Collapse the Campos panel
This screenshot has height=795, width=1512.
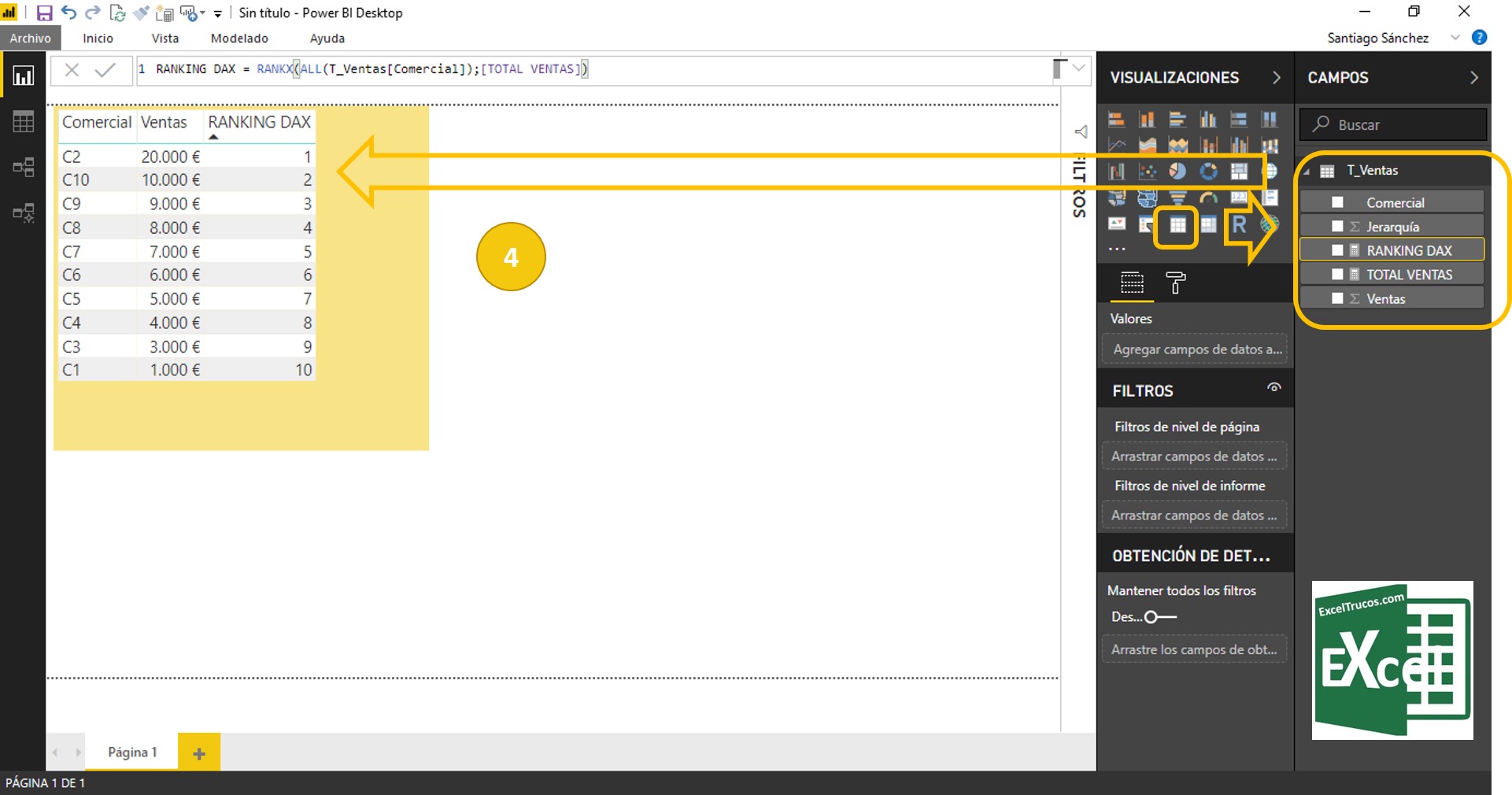1474,77
